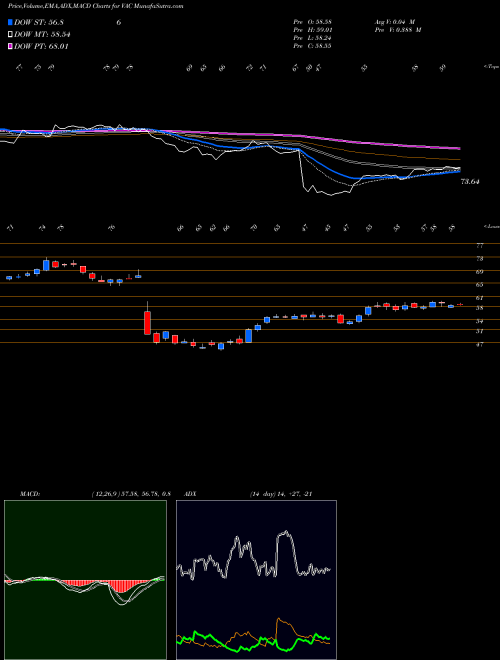Open the ADX indicator chart thumbnail

click(256, 580)
